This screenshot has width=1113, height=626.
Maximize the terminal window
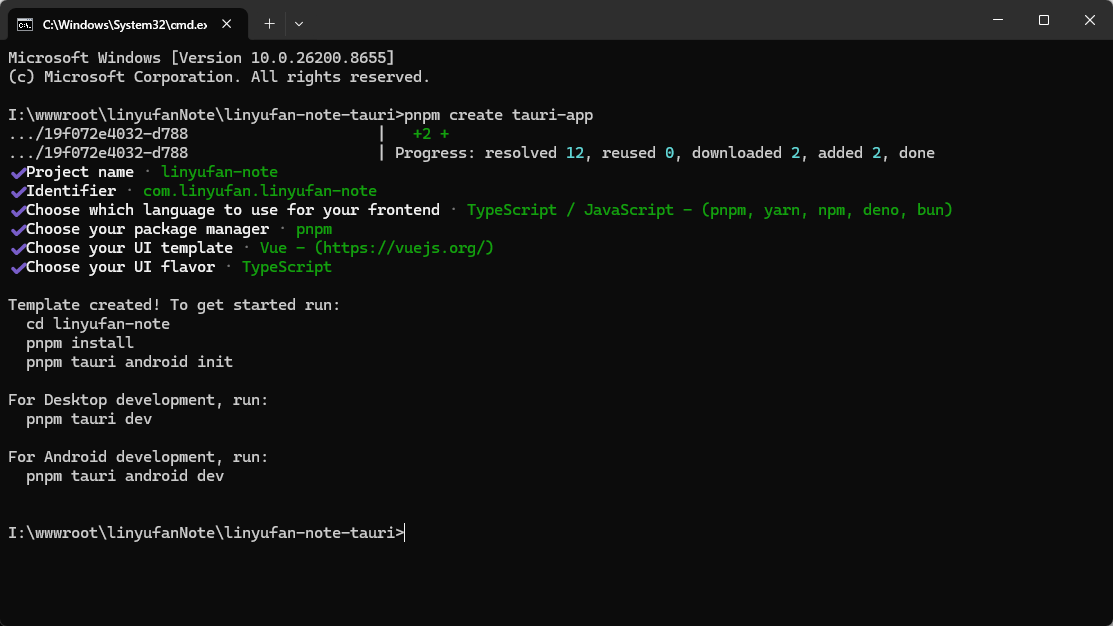[x=1043, y=20]
